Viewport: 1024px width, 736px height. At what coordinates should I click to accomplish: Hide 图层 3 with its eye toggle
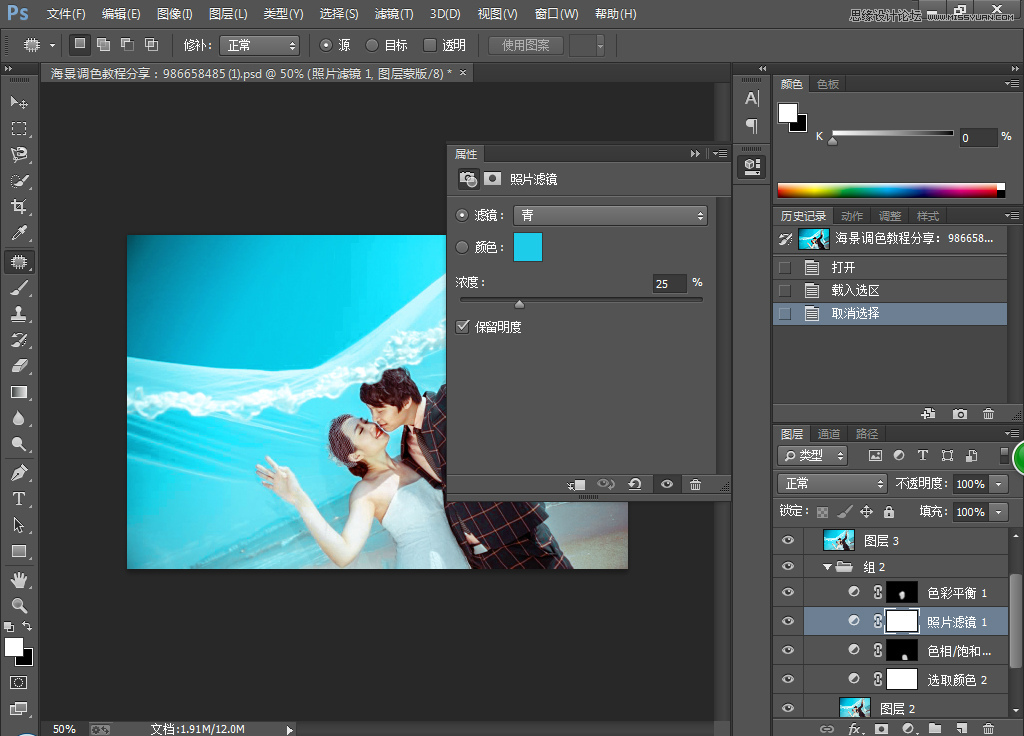point(788,540)
